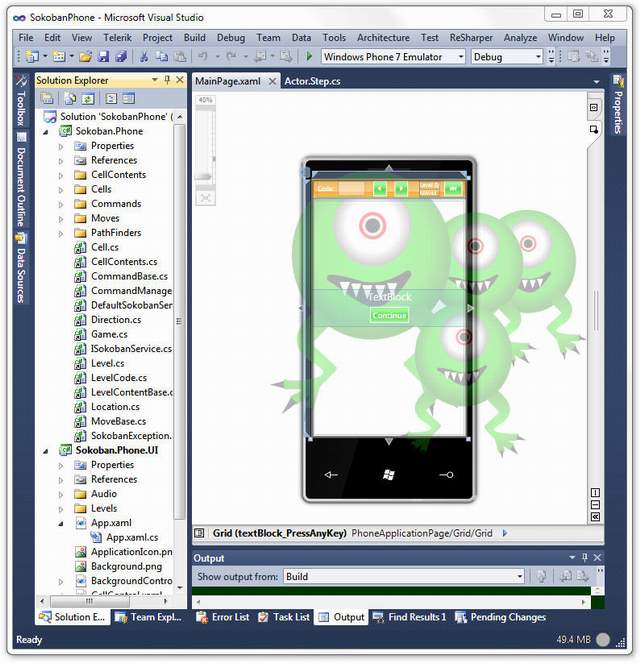Viewport: 640px width, 664px height.
Task: Click the Save icon in toolbar
Action: 103,56
